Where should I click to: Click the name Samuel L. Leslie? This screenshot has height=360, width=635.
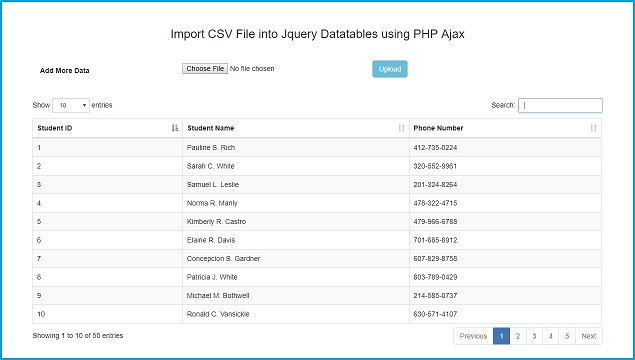coord(213,185)
